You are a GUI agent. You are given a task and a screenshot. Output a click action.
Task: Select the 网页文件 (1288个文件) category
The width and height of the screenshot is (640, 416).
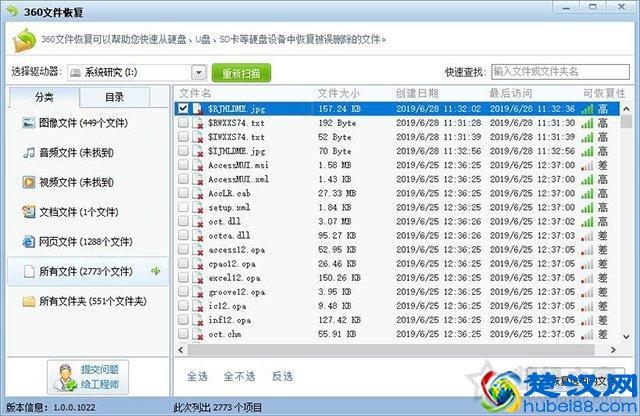point(88,242)
